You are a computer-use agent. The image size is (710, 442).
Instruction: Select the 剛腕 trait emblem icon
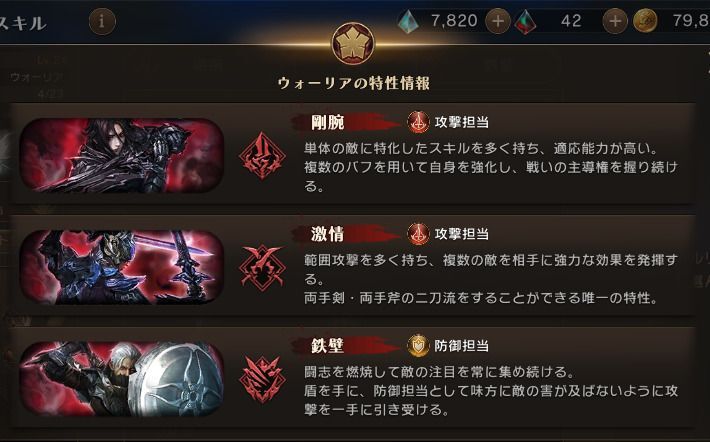pyautogui.click(x=262, y=156)
